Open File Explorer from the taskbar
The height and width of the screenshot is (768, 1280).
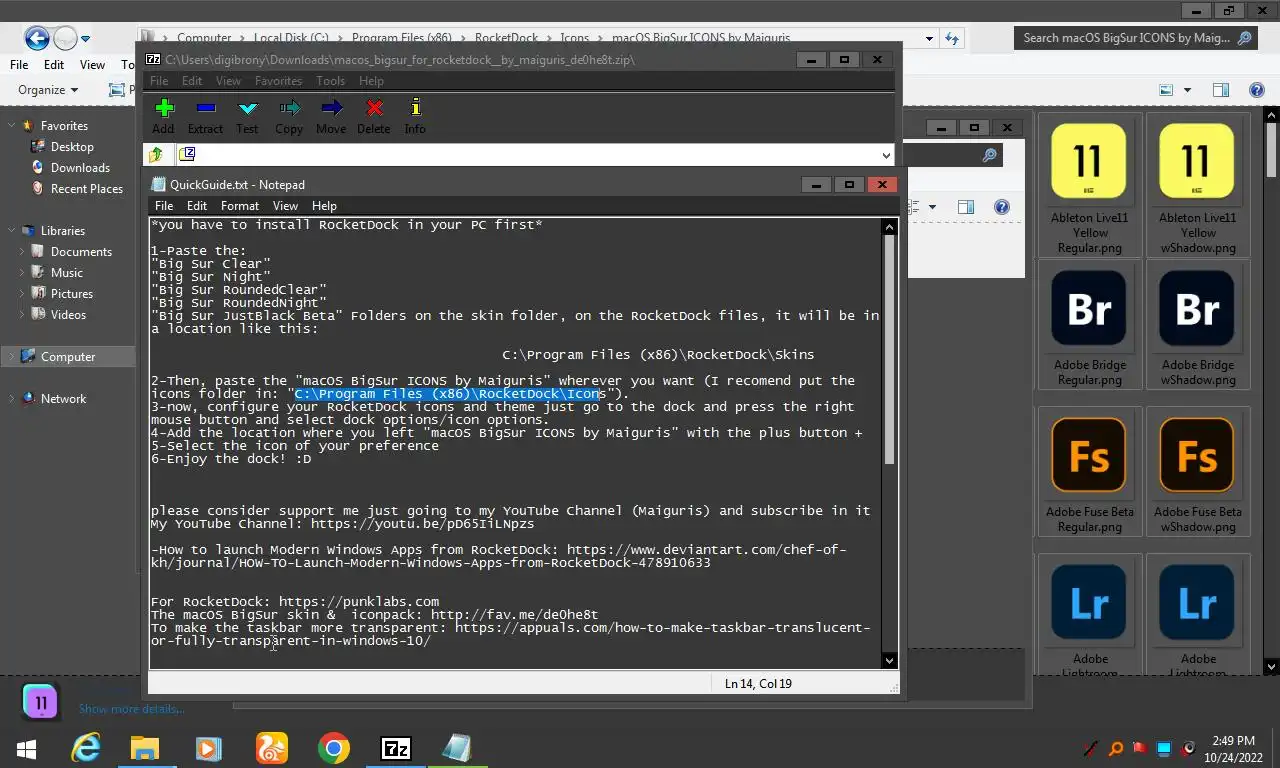pos(145,748)
